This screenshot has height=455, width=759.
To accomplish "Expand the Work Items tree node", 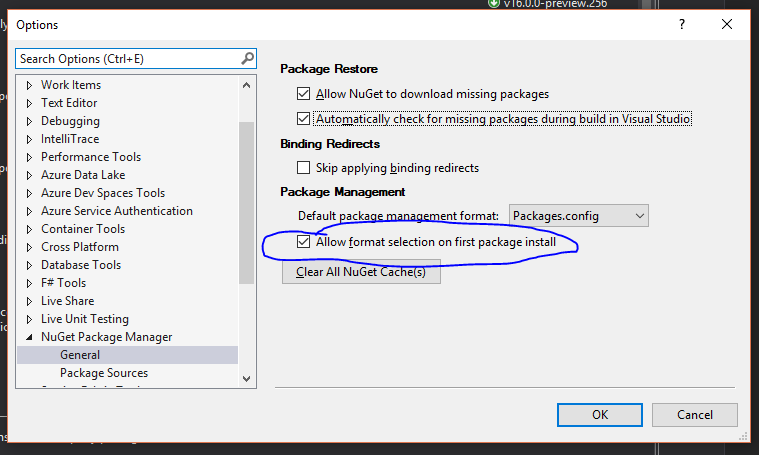I will [x=29, y=85].
